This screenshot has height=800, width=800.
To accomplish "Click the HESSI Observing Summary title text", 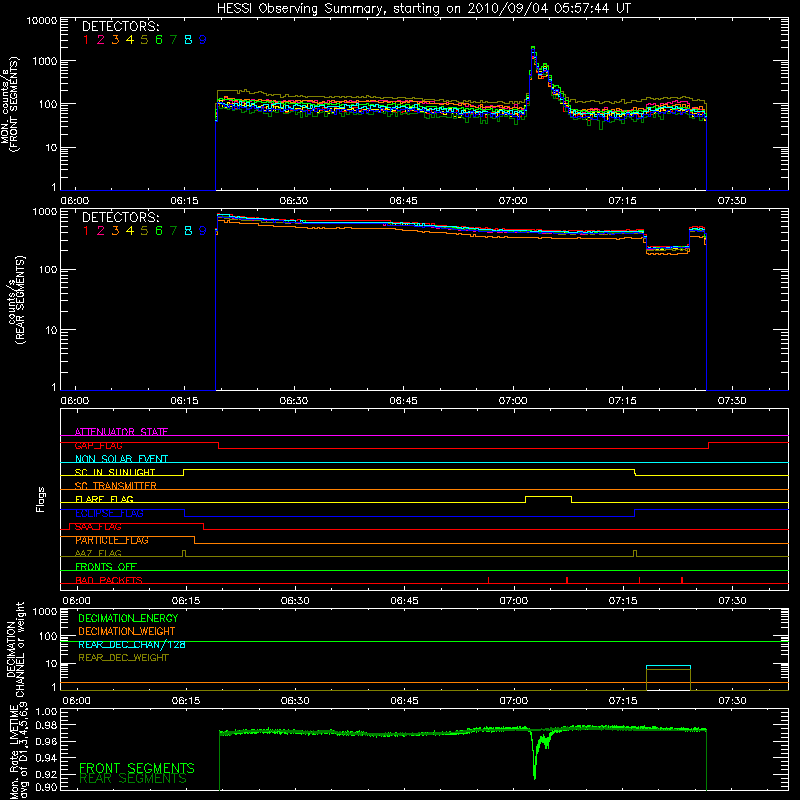I will tap(423, 8).
